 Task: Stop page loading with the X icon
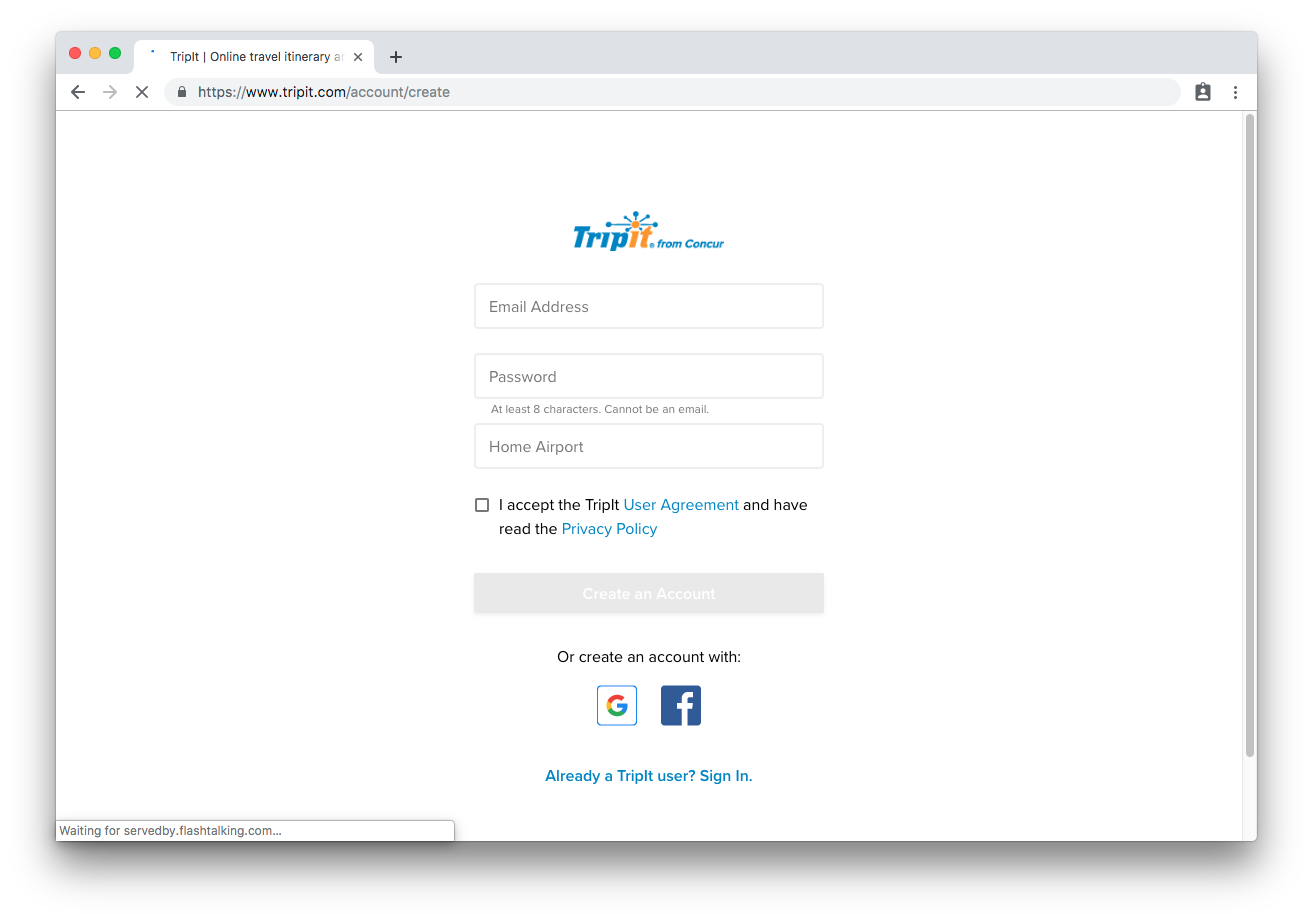tap(142, 92)
